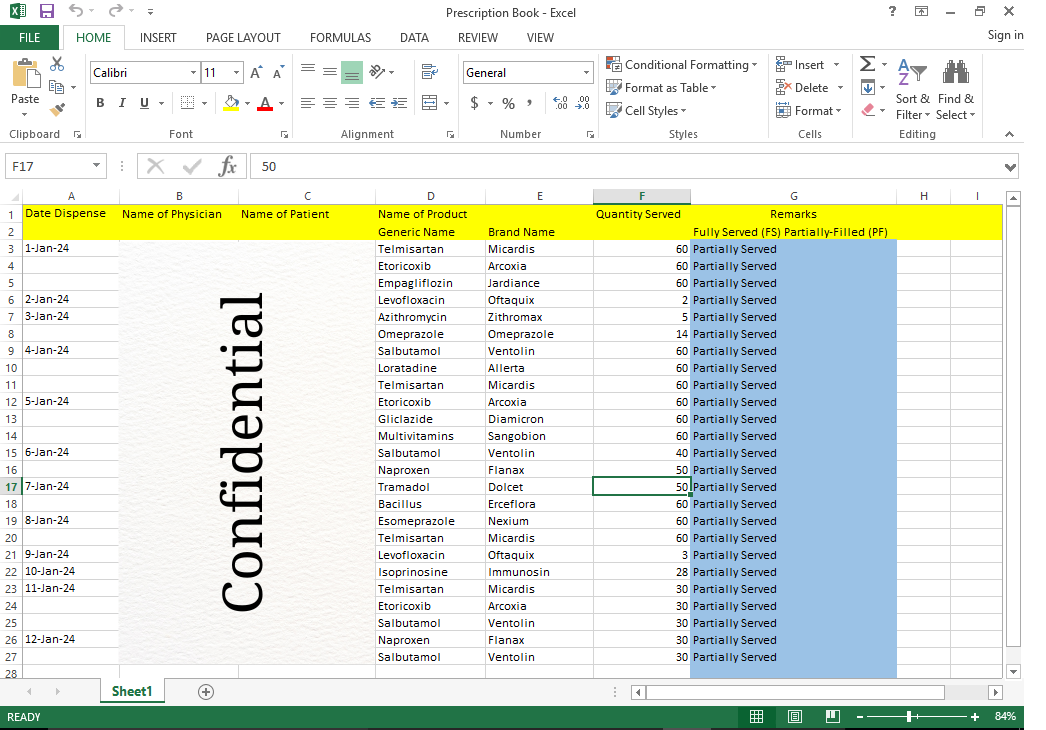
Task: Click the red Font Color swatch
Action: coord(265,103)
